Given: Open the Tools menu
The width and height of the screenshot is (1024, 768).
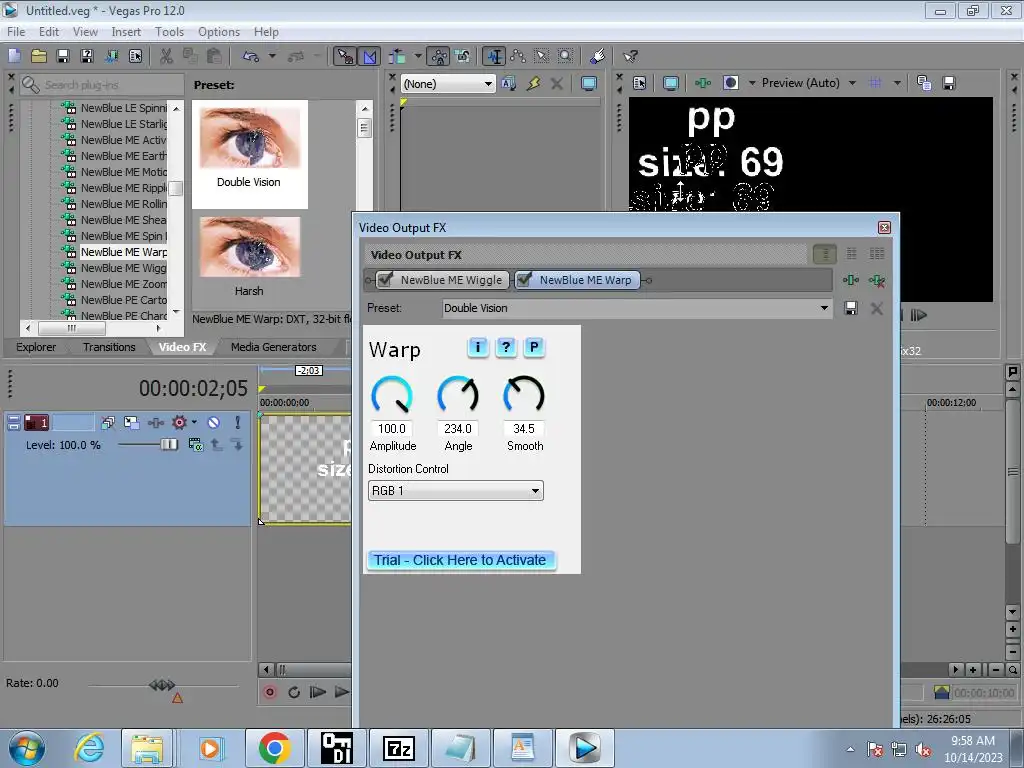Looking at the screenshot, I should (169, 32).
